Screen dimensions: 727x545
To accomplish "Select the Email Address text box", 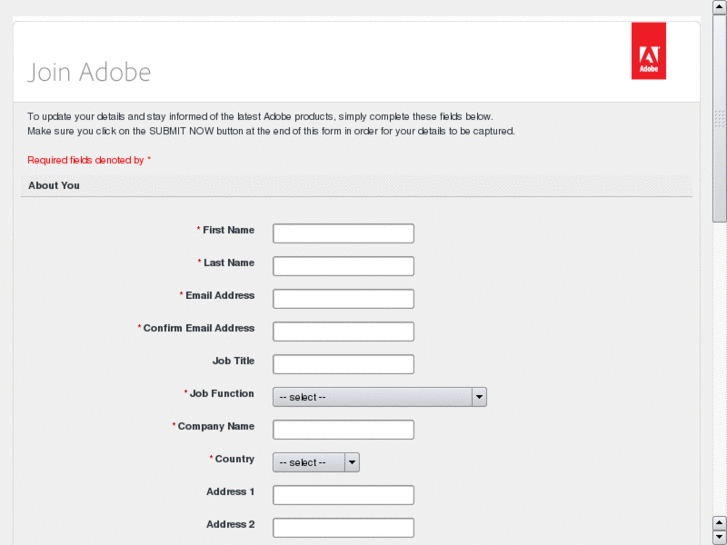I will click(343, 299).
